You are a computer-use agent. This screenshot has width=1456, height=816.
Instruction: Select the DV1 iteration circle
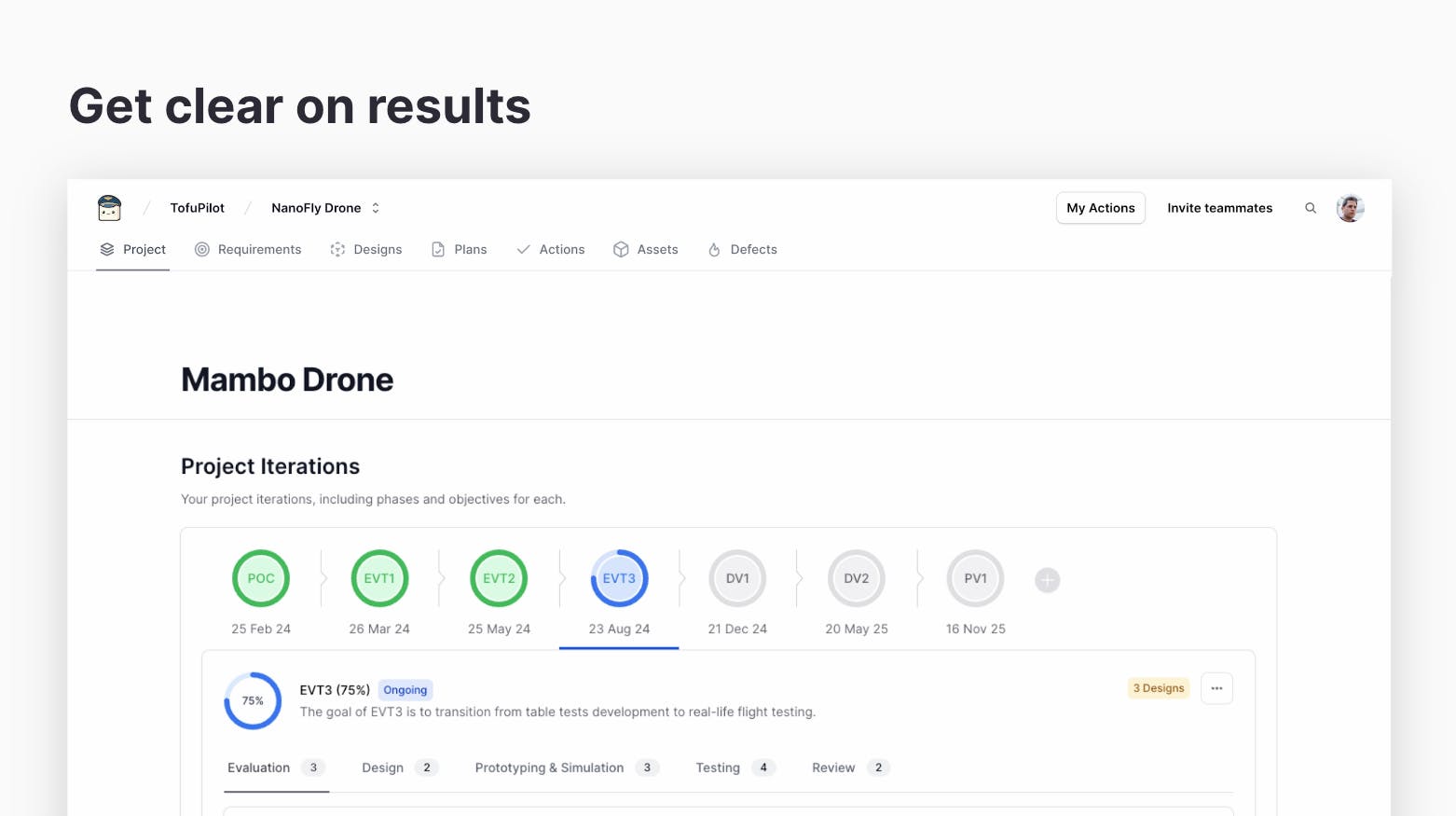point(737,578)
